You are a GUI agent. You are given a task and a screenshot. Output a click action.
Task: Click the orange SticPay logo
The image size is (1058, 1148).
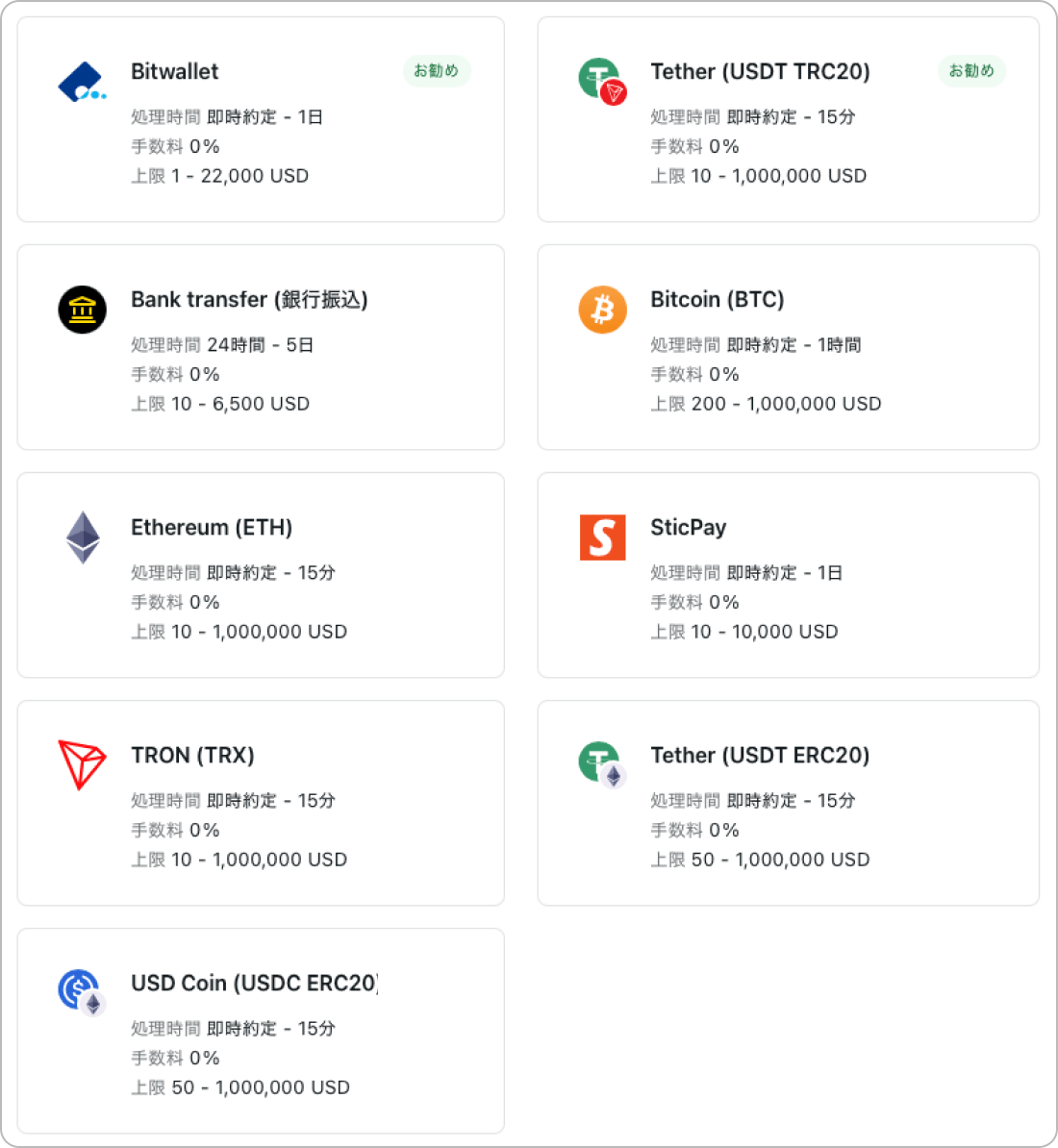pos(603,537)
